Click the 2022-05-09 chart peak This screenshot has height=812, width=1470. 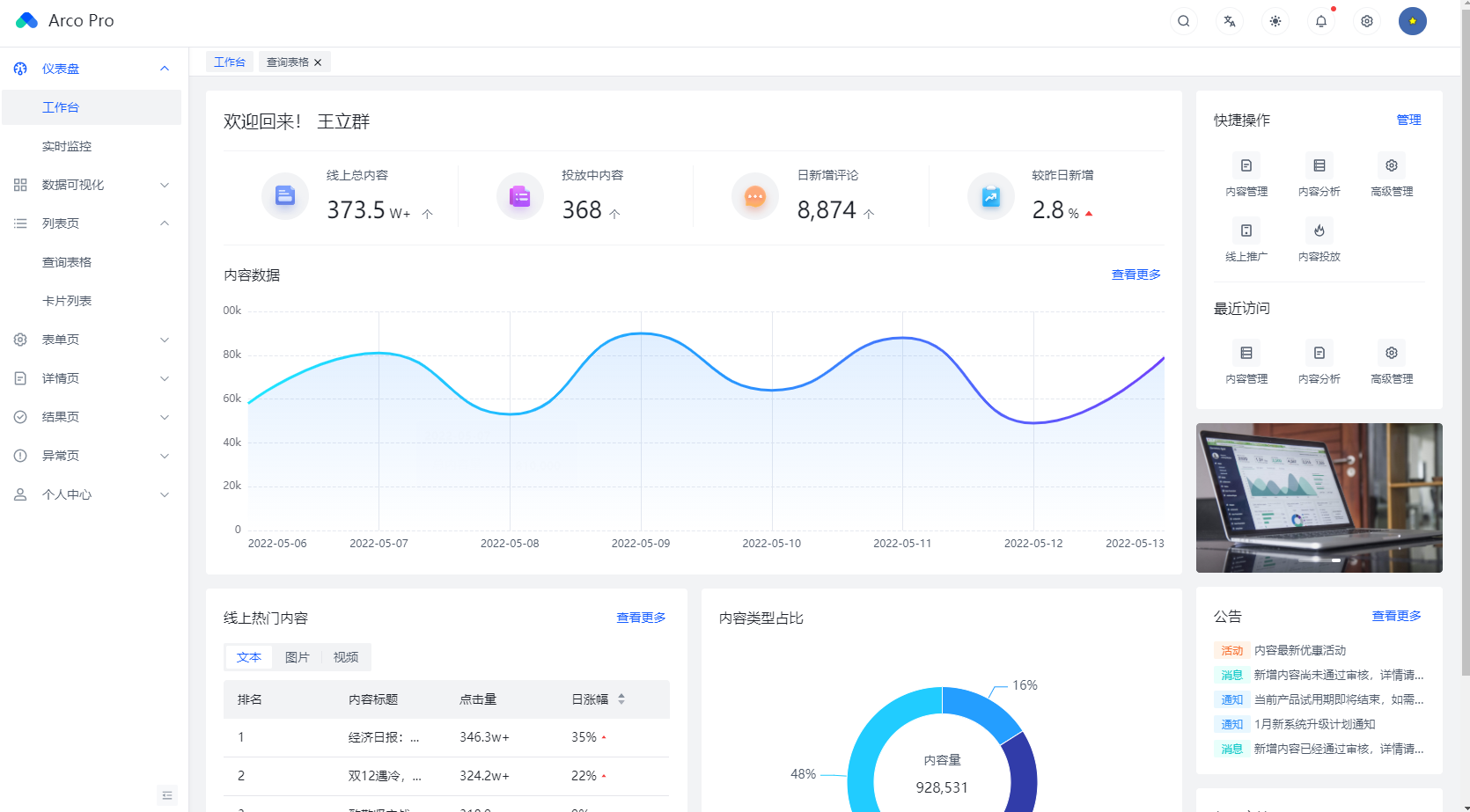[x=641, y=333]
